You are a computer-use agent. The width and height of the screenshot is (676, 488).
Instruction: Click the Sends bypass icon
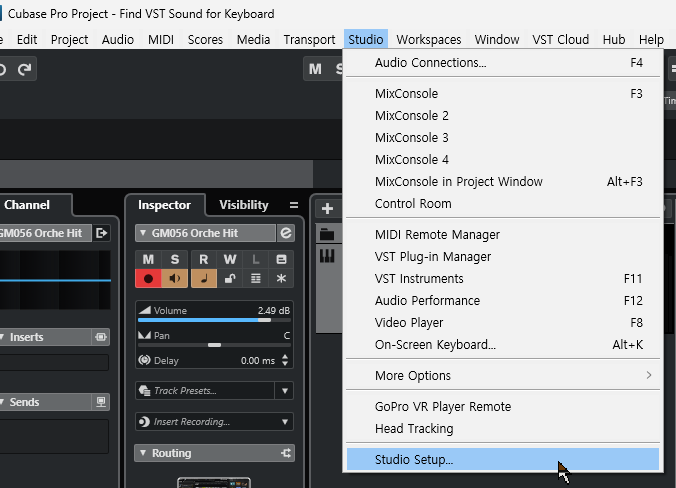(x=101, y=402)
